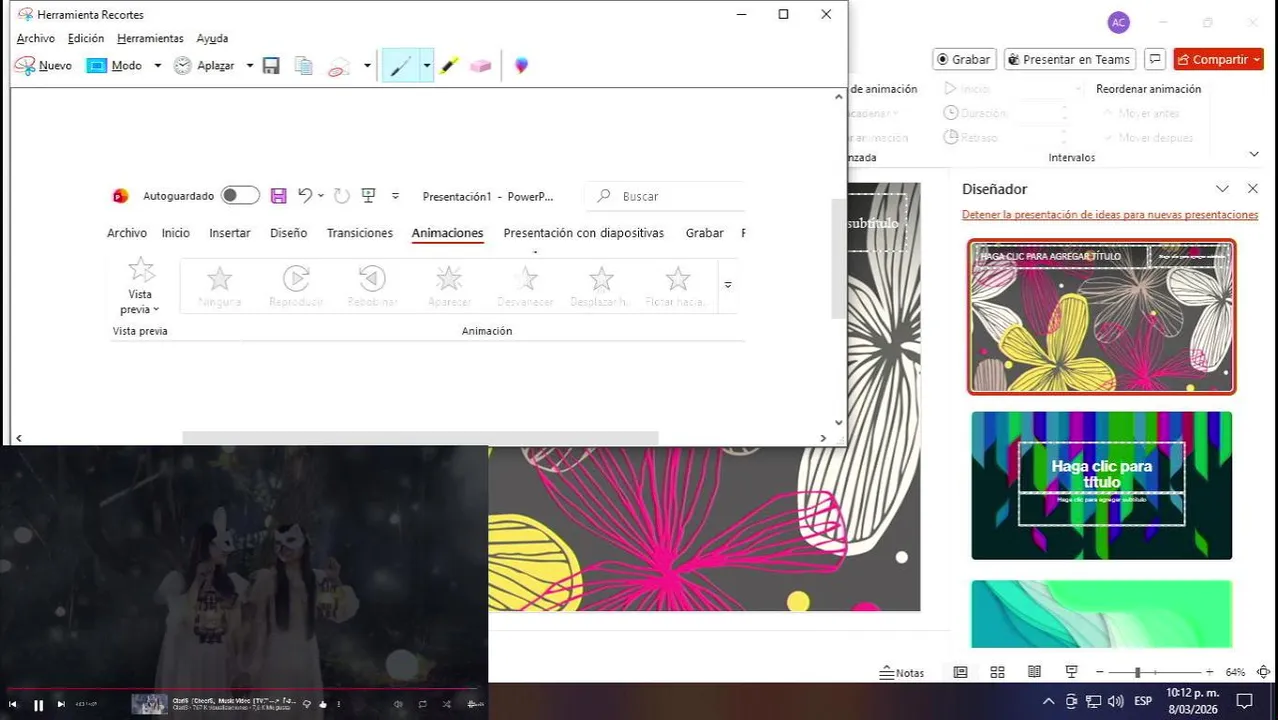Close the Diseñador panel
Viewport: 1278px width, 720px height.
(x=1253, y=188)
